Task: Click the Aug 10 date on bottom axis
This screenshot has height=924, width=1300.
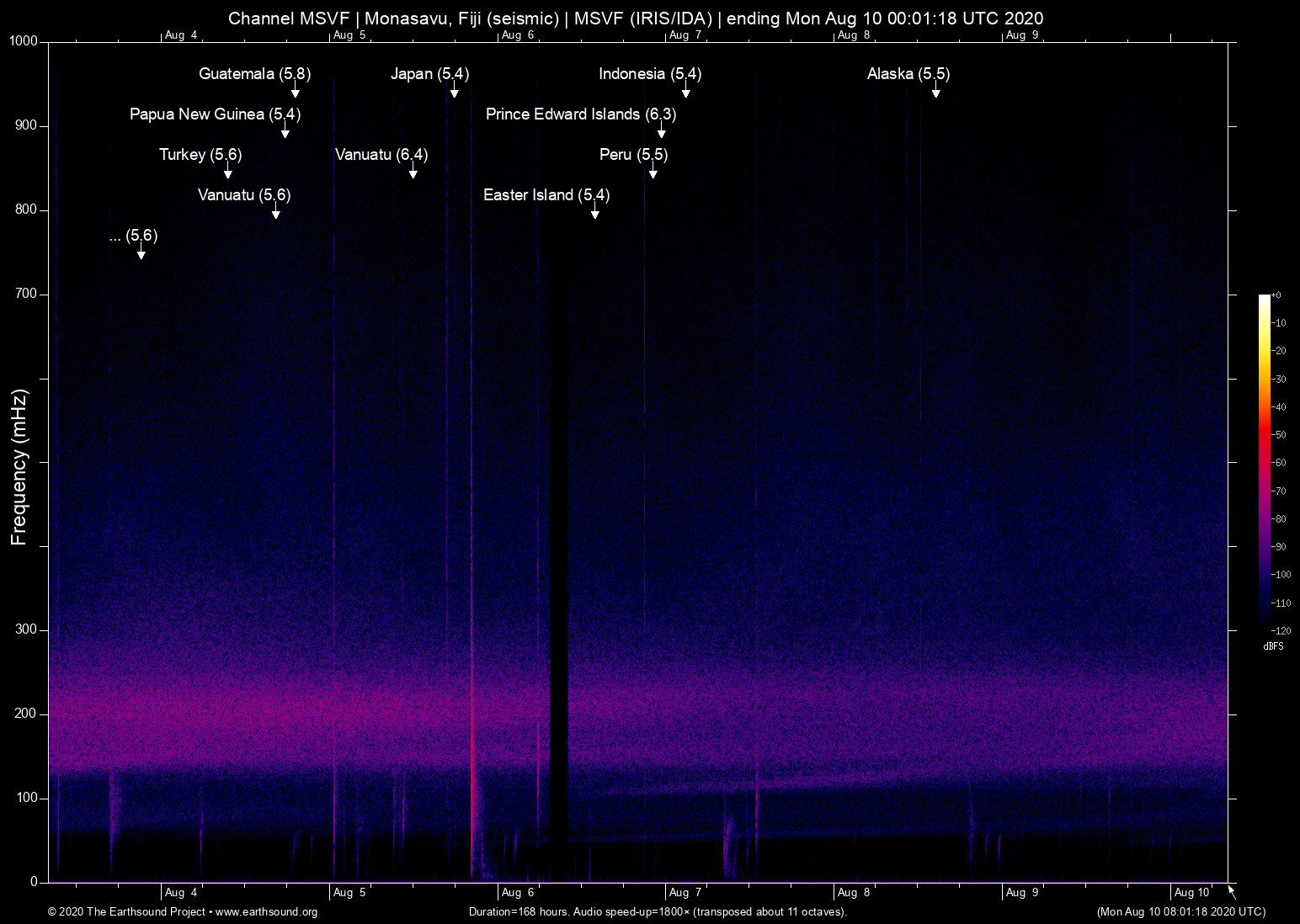Action: (x=1191, y=893)
